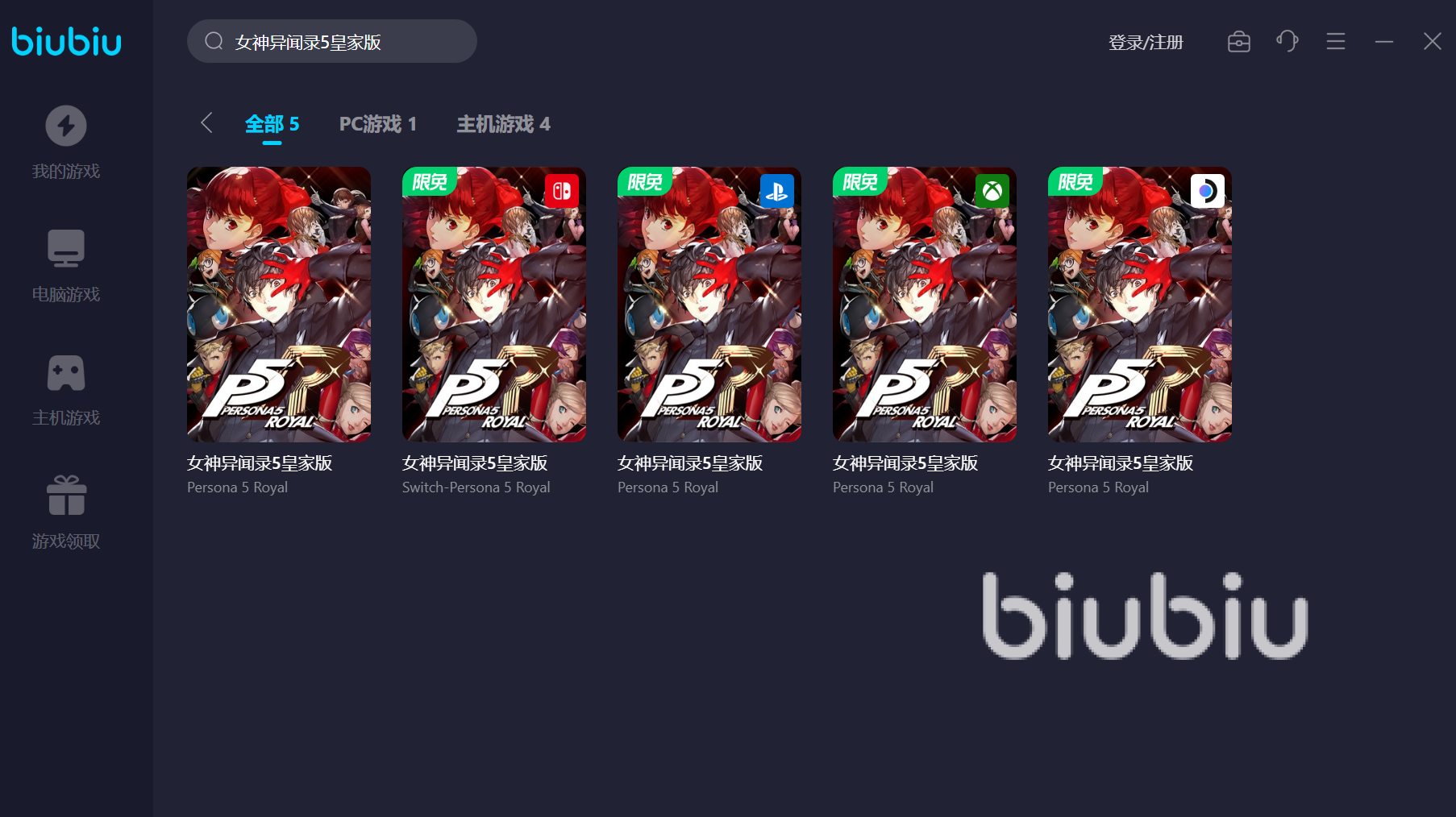This screenshot has width=1456, height=817.
Task: Click the Switch-Persona 5 Royal subtitle text
Action: tap(476, 487)
